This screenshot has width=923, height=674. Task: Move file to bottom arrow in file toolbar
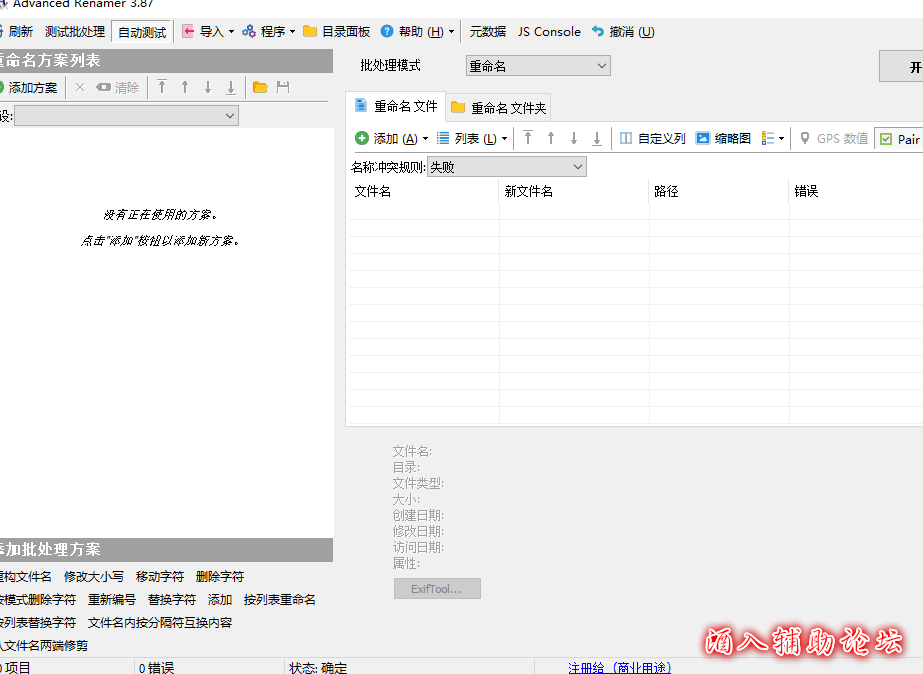(597, 139)
